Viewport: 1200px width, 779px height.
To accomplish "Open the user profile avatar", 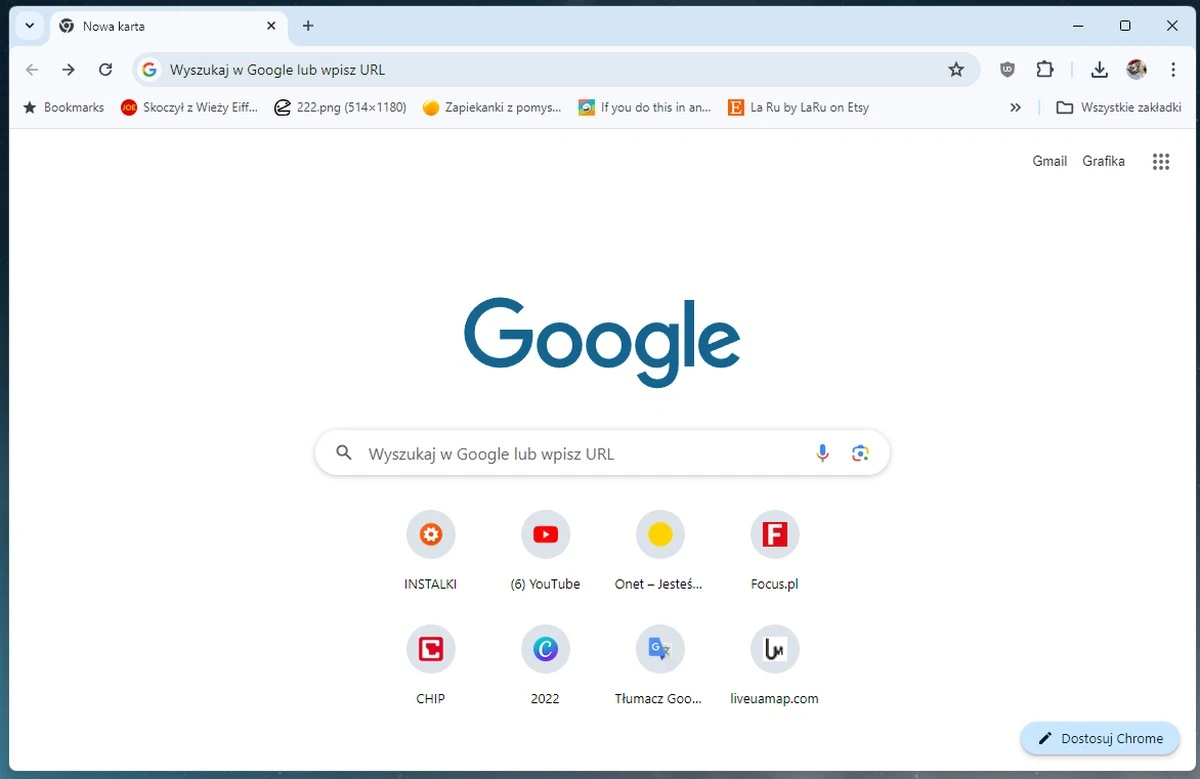I will point(1136,69).
